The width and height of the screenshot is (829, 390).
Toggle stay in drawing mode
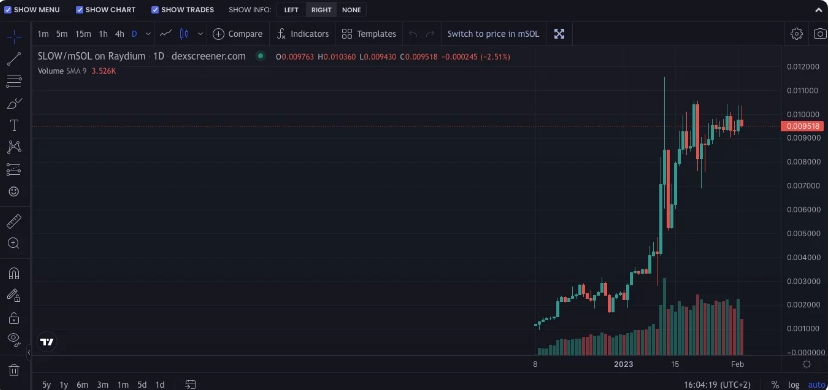click(14, 295)
